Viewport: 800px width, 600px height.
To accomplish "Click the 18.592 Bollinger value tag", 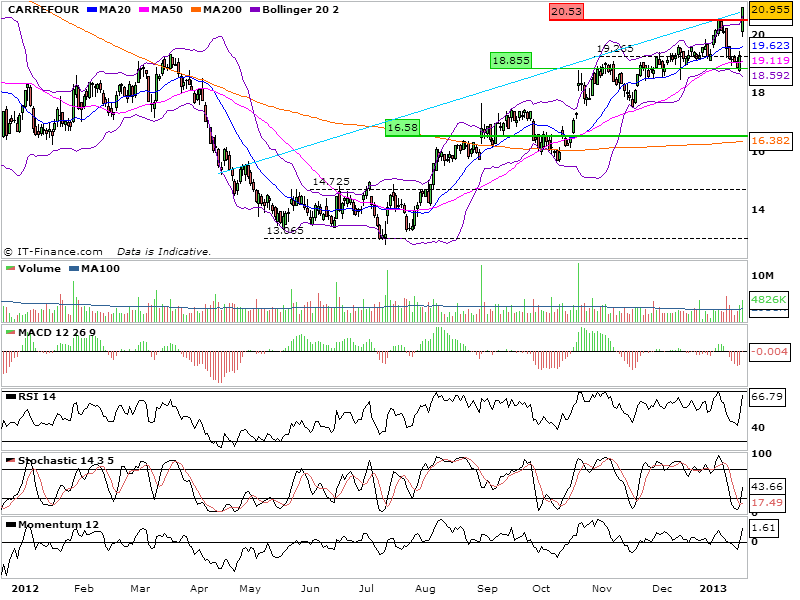I will coord(770,76).
